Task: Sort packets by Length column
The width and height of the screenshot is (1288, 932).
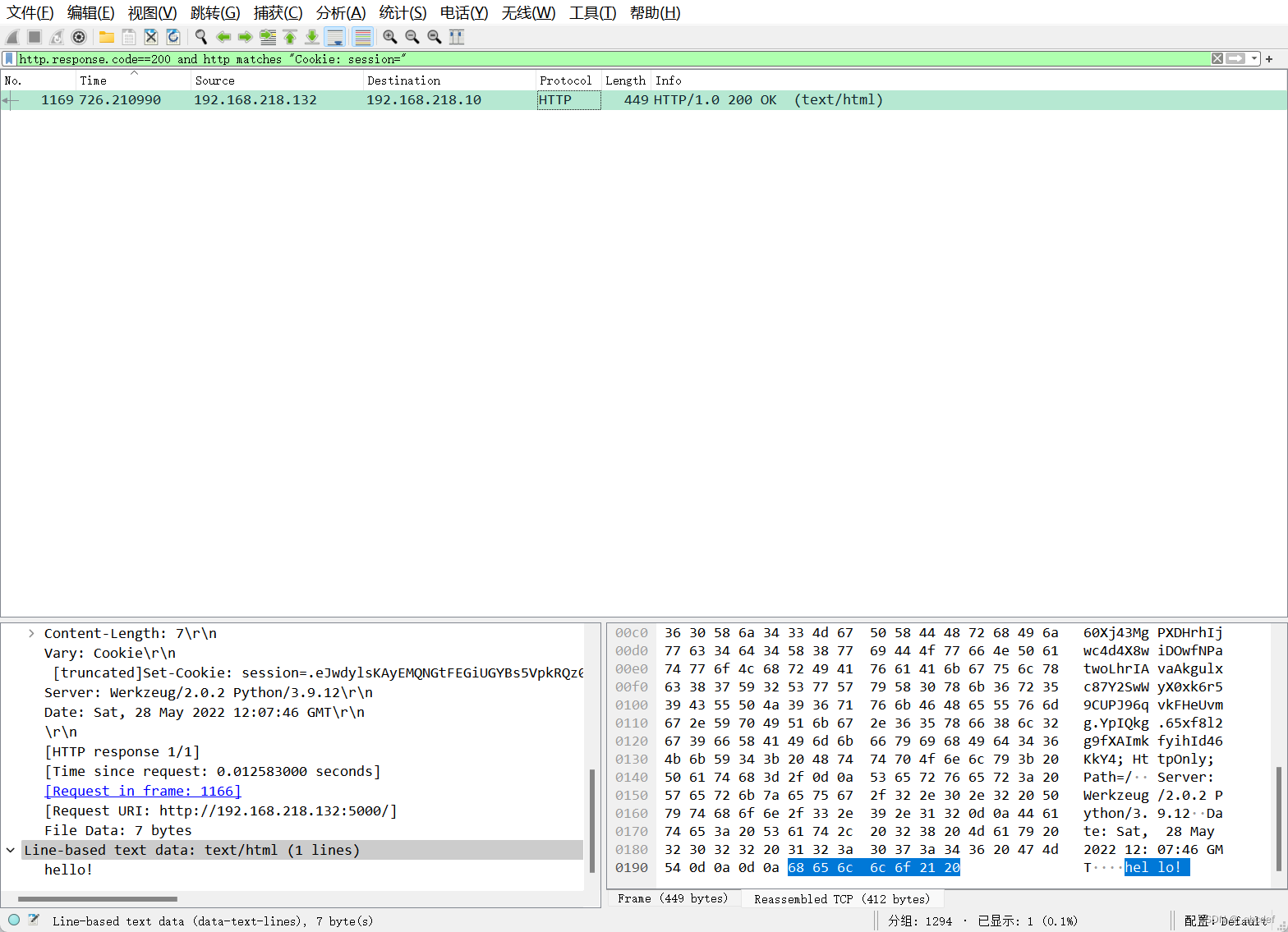Action: pos(627,80)
